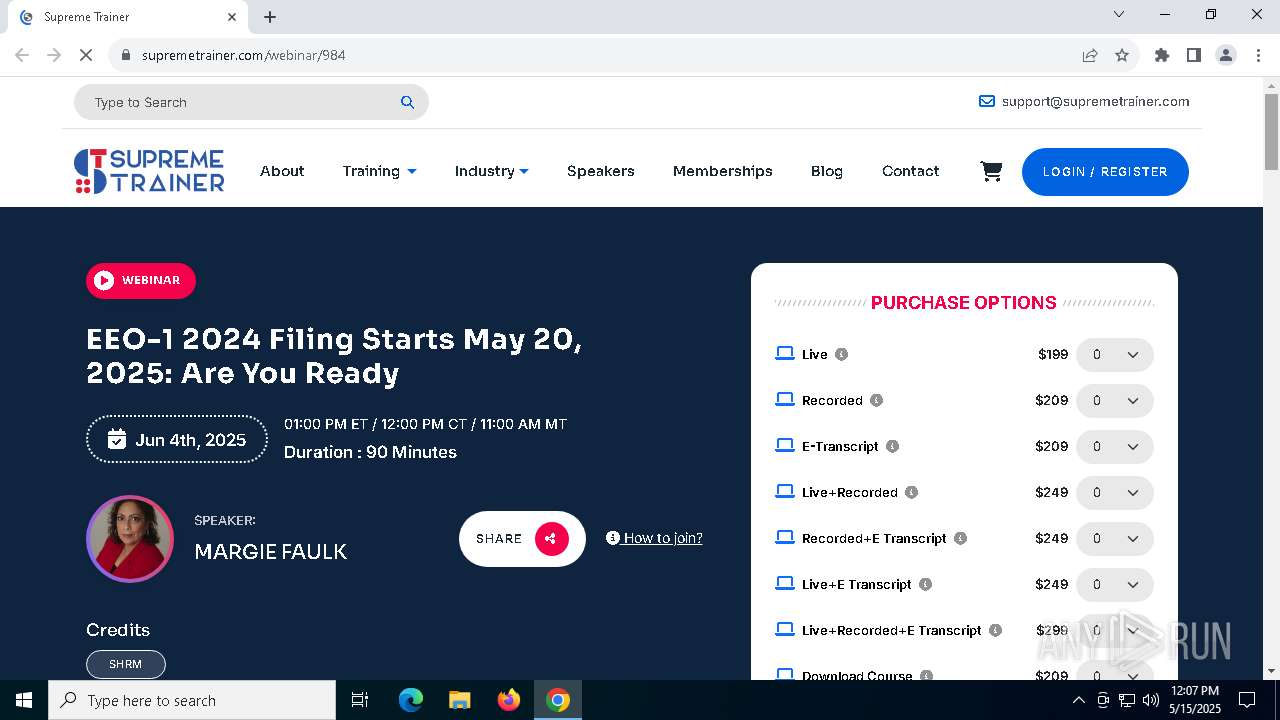
Task: Open the Chrome tab search chevron
Action: click(x=1119, y=15)
